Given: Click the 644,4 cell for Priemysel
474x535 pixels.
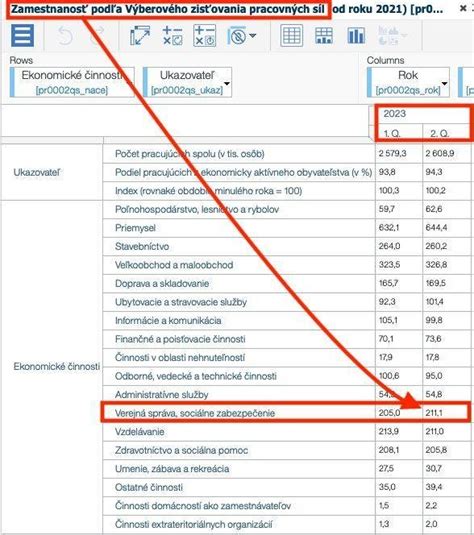Looking at the screenshot, I should [x=447, y=228].
